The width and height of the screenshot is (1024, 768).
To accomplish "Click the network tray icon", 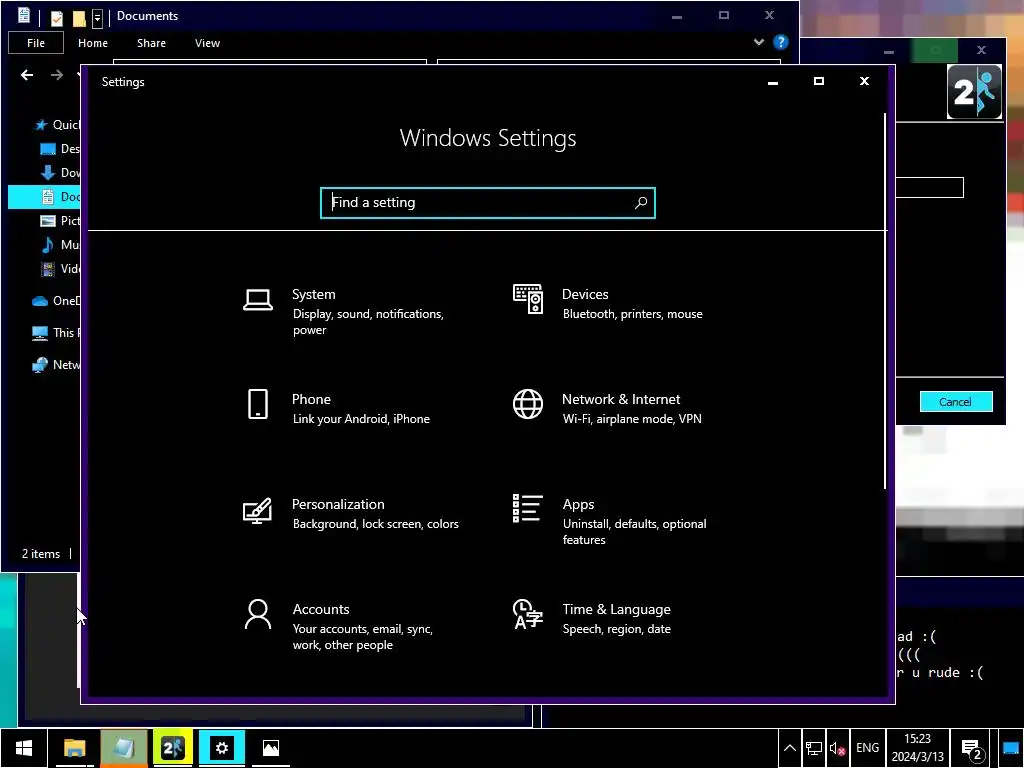I will [814, 748].
